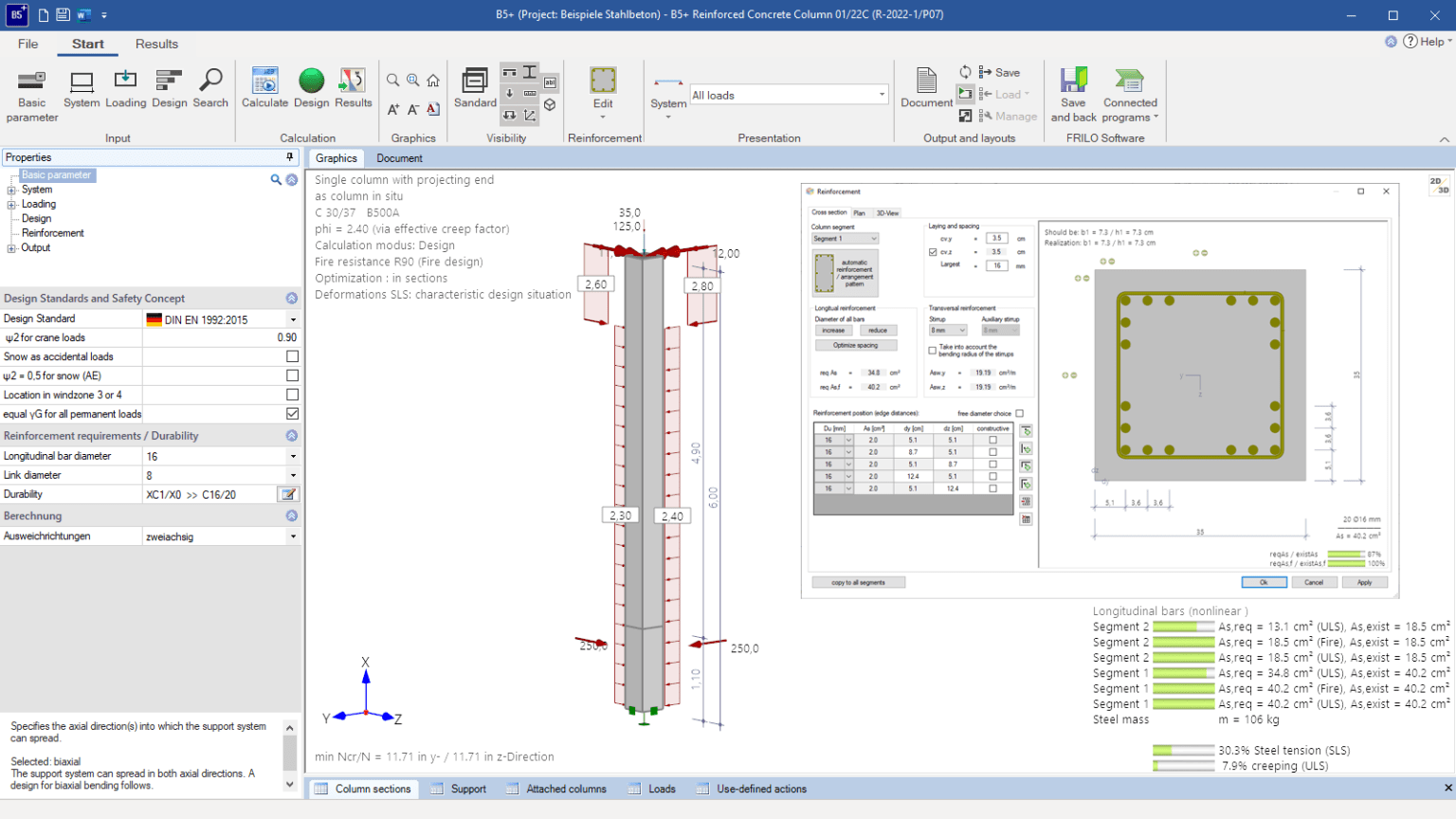Open the All loads combo box

click(x=789, y=95)
